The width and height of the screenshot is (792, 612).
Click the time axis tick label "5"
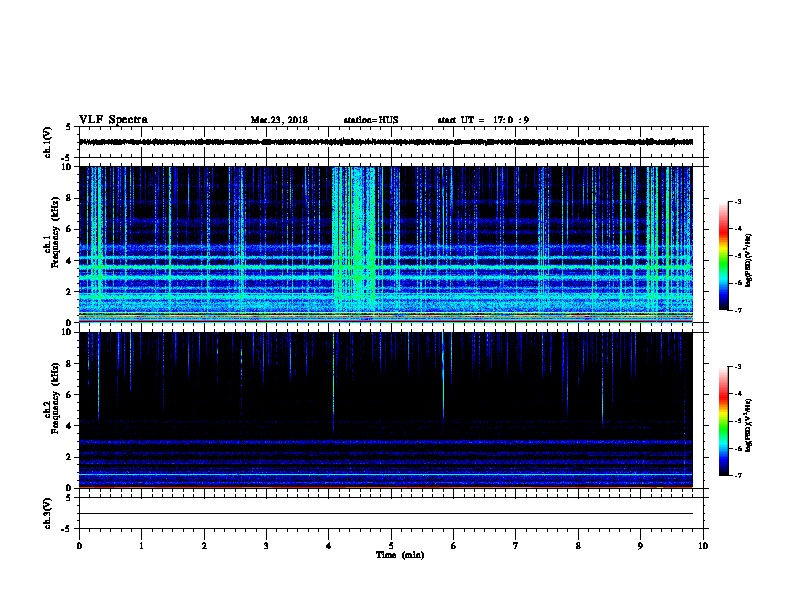tap(391, 546)
